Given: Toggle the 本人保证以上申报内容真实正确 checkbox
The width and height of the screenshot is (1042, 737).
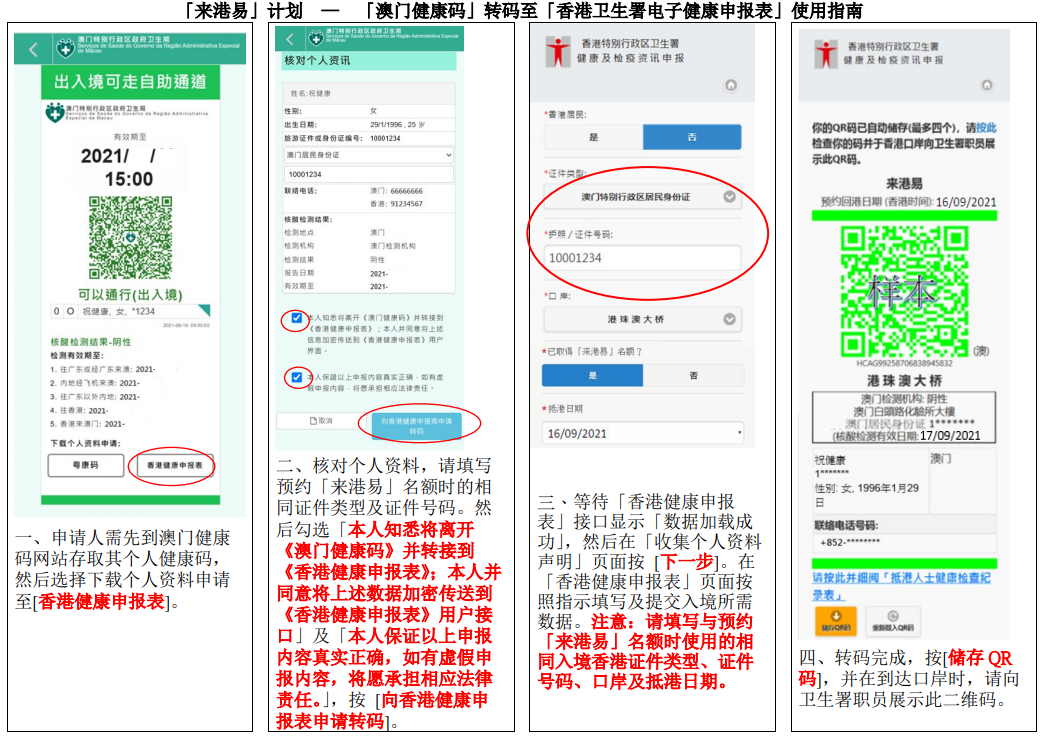Looking at the screenshot, I should 296,377.
